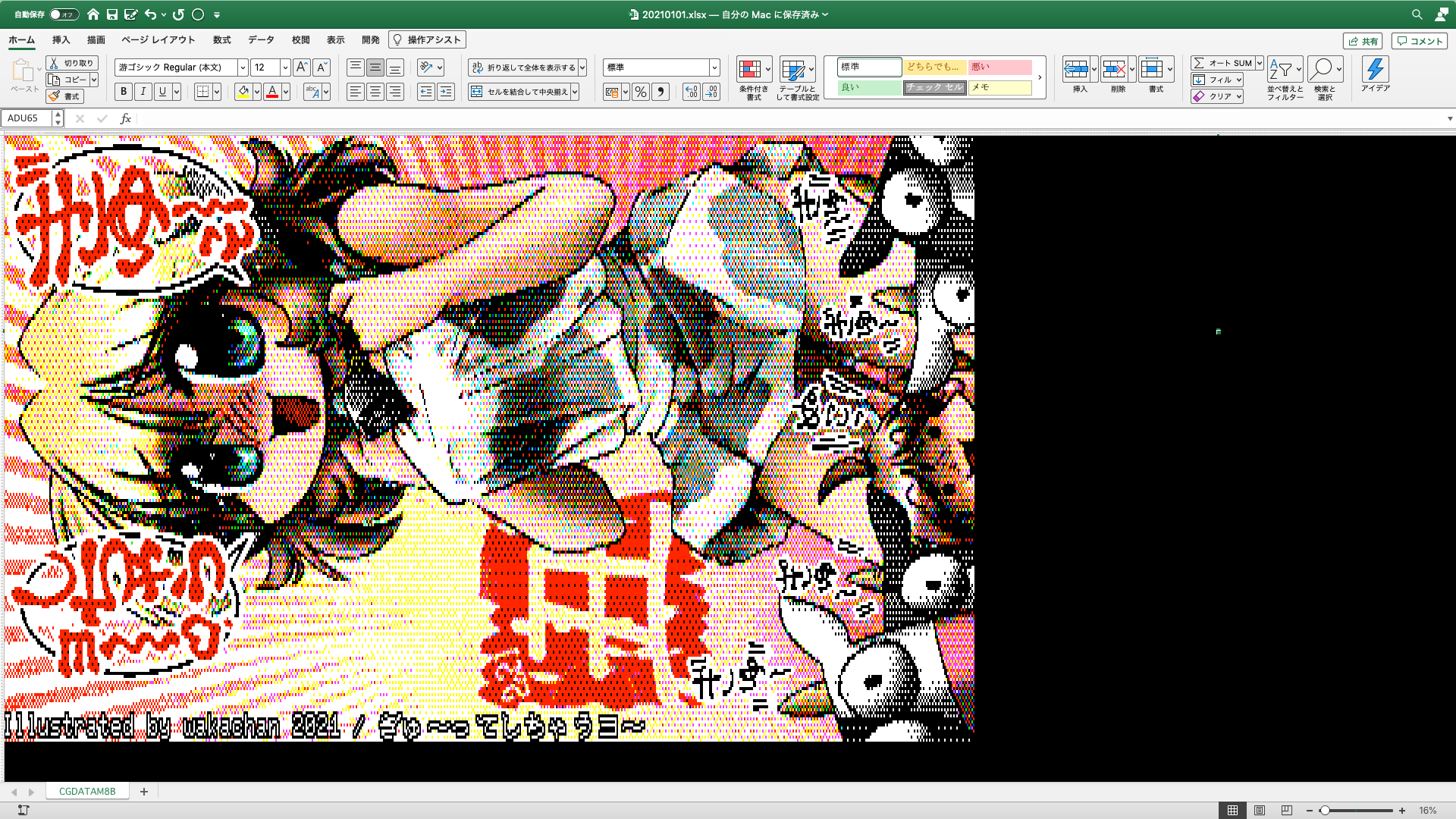The height and width of the screenshot is (819, 1456).
Task: Undo the last action
Action: click(x=151, y=14)
